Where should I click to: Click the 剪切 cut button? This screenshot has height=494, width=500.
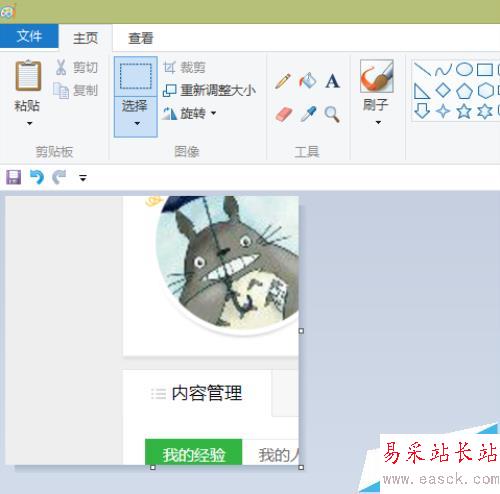(x=77, y=67)
